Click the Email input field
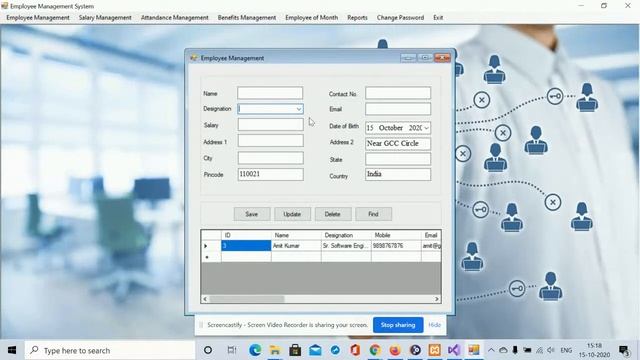The height and width of the screenshot is (360, 640). coord(398,109)
